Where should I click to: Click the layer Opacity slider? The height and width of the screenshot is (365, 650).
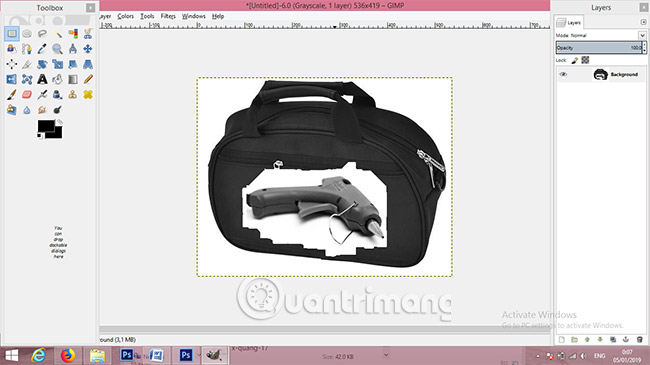click(x=599, y=48)
